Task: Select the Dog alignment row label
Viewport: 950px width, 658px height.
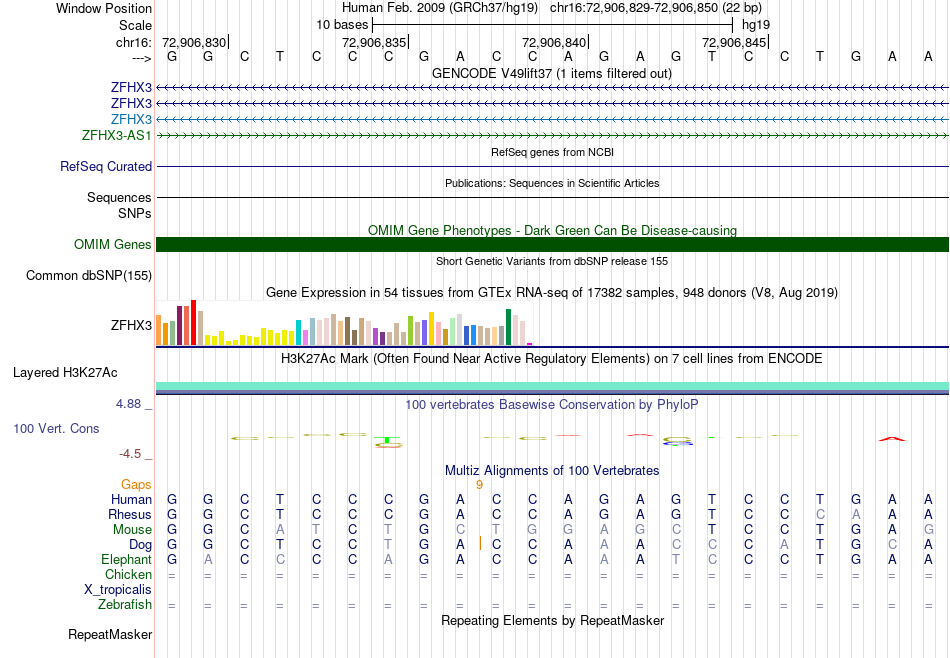Action: point(140,545)
